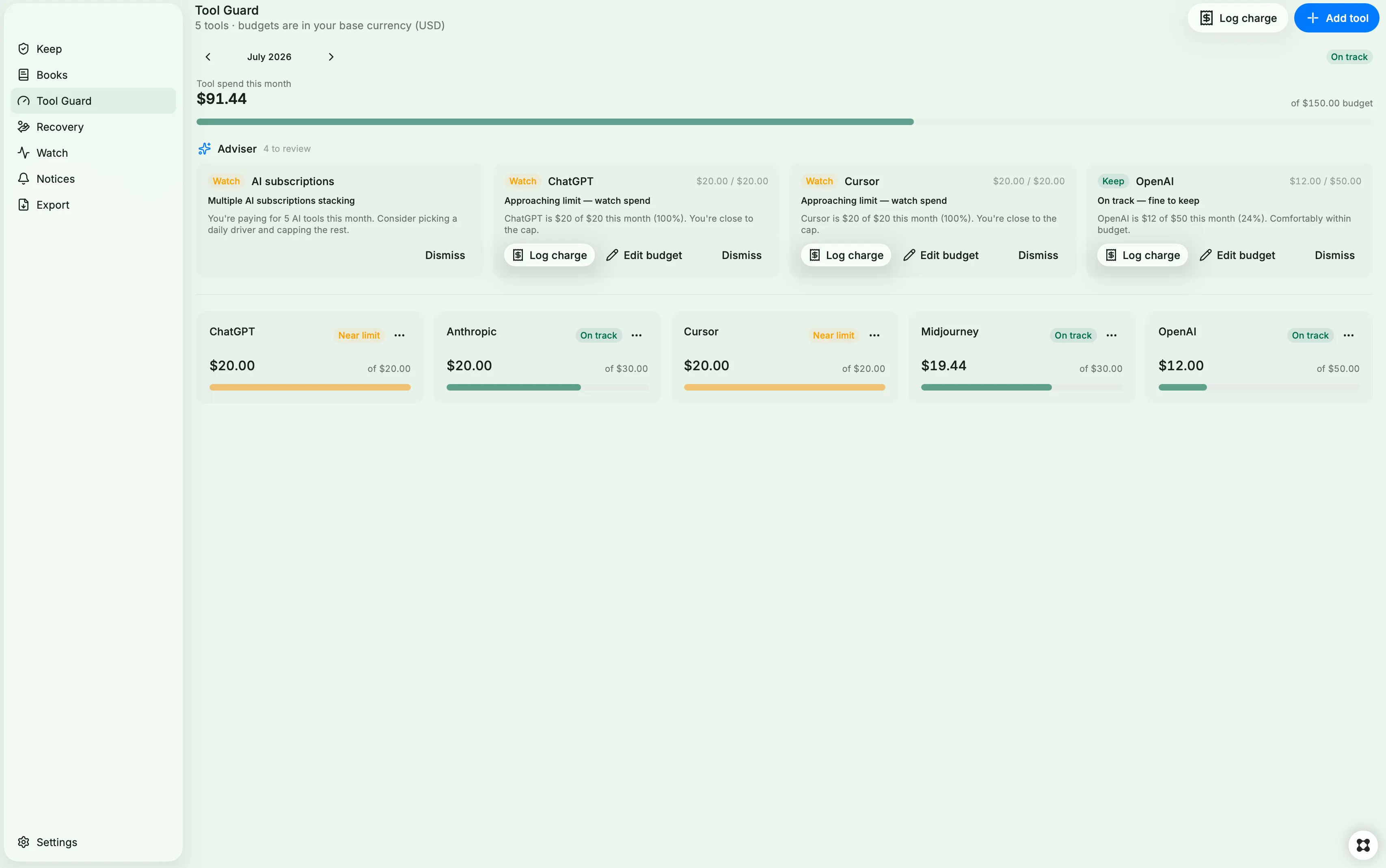
Task: Click pencil icon for Cursor Edit budget
Action: [909, 255]
